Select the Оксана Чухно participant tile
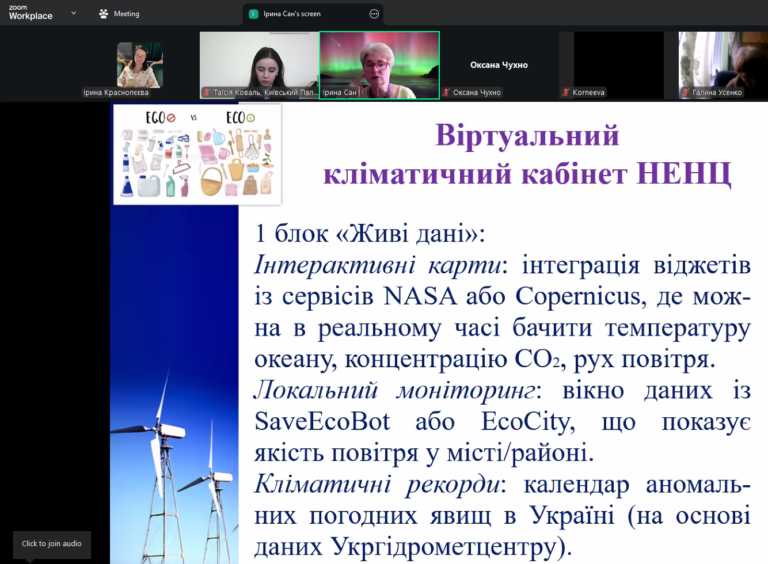Viewport: 768px width, 564px height. [499, 65]
